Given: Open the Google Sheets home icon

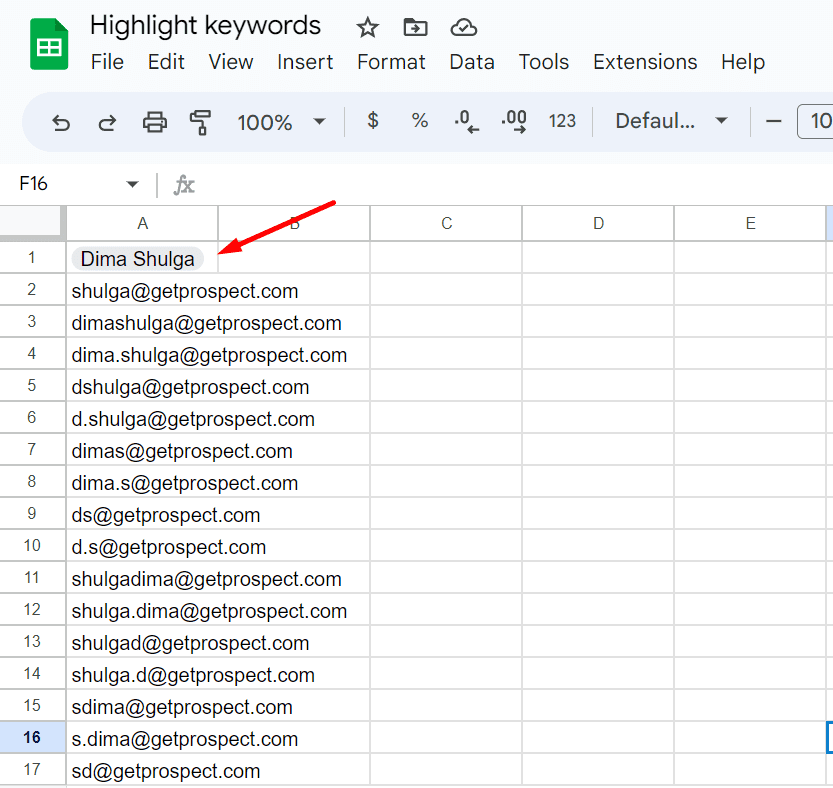Looking at the screenshot, I should [x=49, y=44].
